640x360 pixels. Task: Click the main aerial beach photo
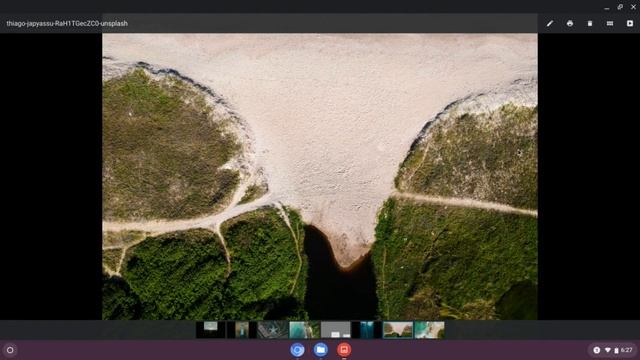[320, 176]
